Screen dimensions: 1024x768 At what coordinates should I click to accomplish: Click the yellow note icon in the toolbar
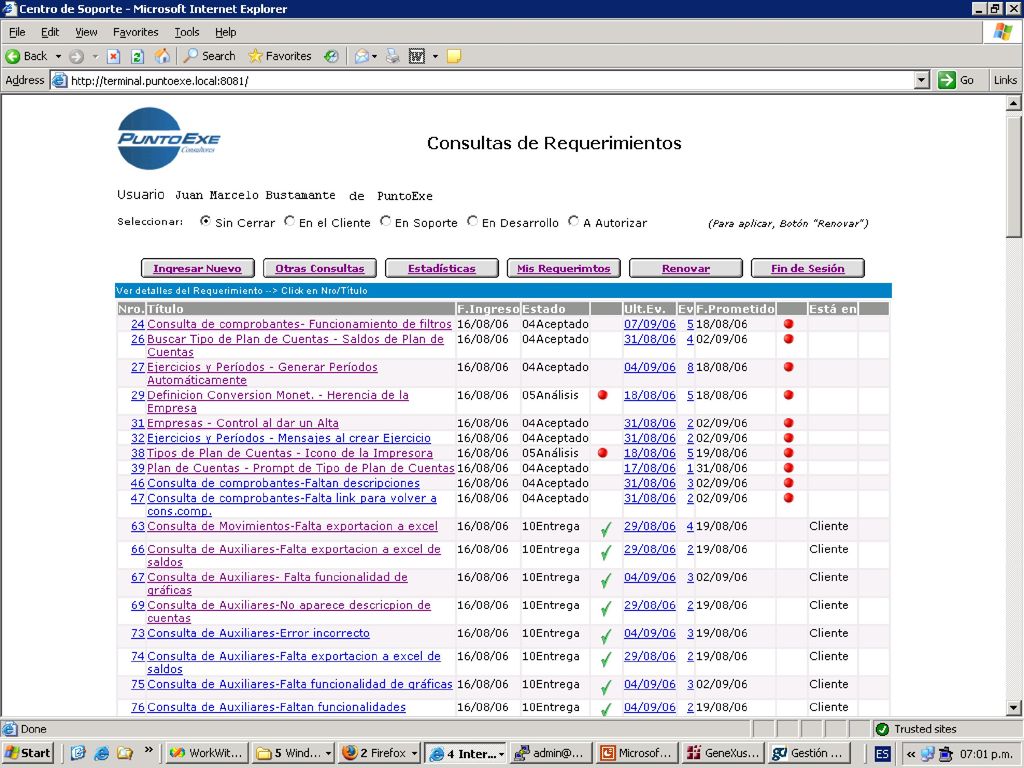[454, 56]
